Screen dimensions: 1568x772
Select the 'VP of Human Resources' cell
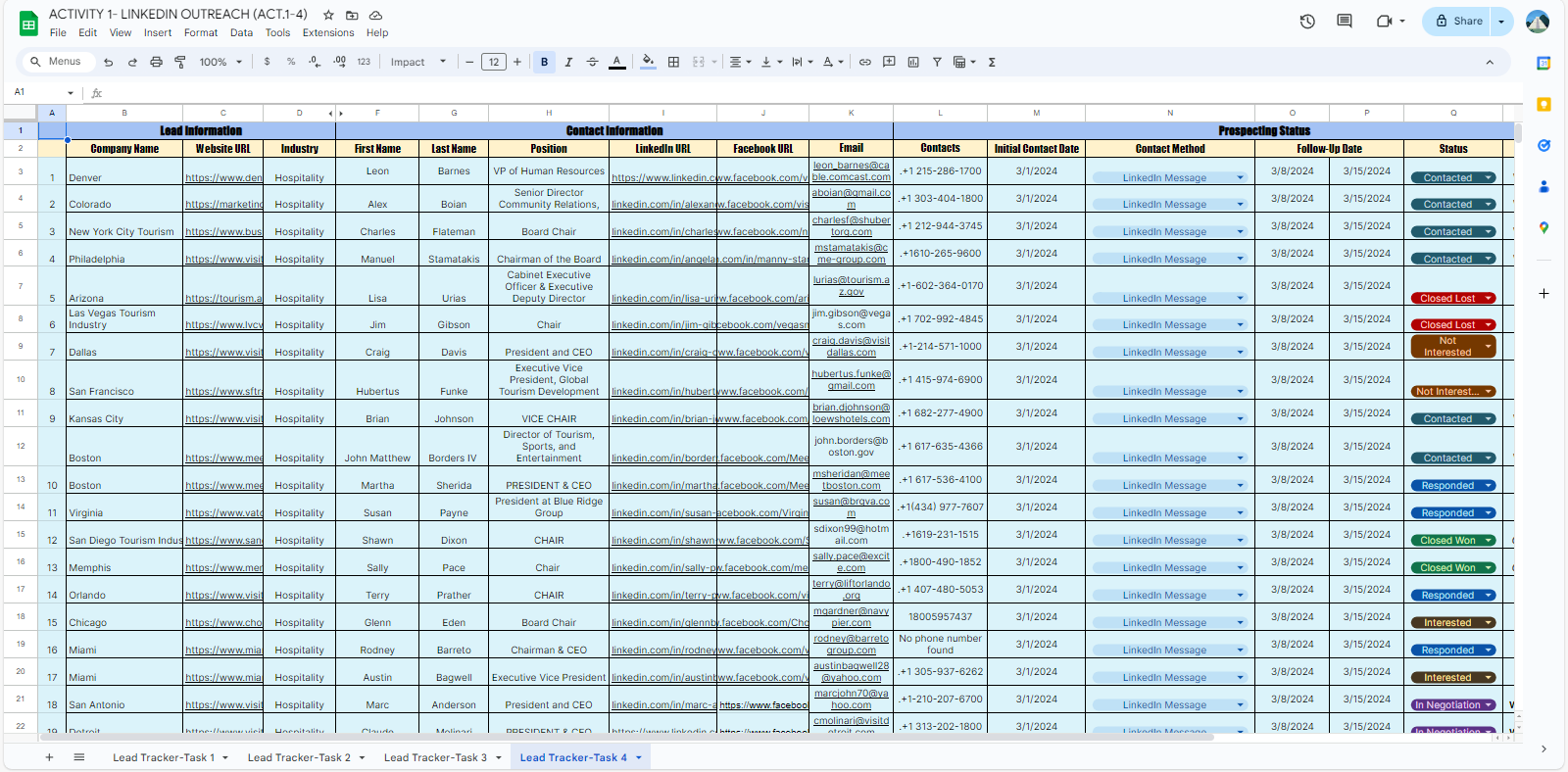(x=549, y=171)
